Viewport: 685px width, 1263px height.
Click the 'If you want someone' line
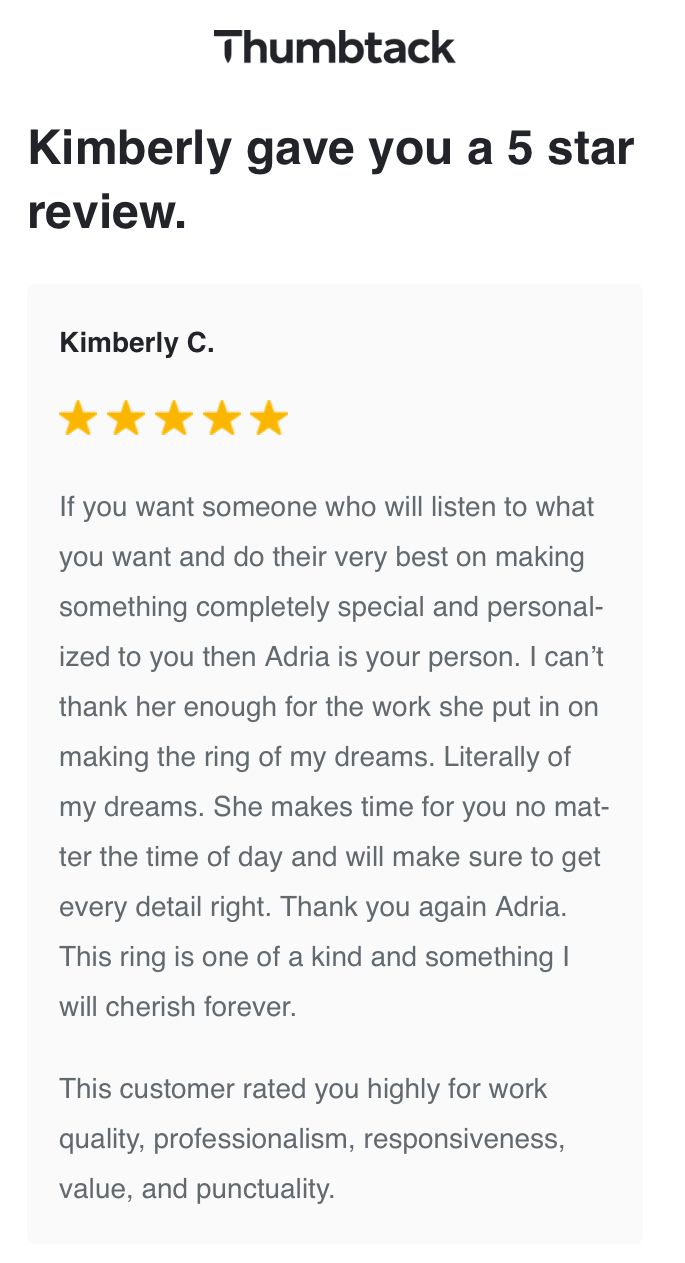[327, 506]
